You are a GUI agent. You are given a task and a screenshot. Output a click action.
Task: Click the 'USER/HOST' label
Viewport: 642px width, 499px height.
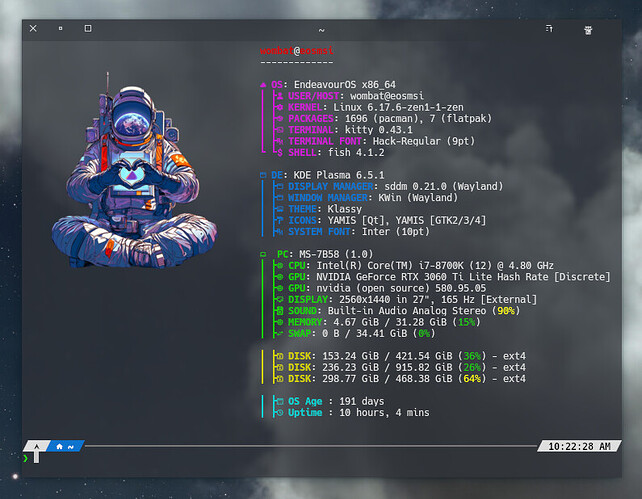click(x=313, y=96)
